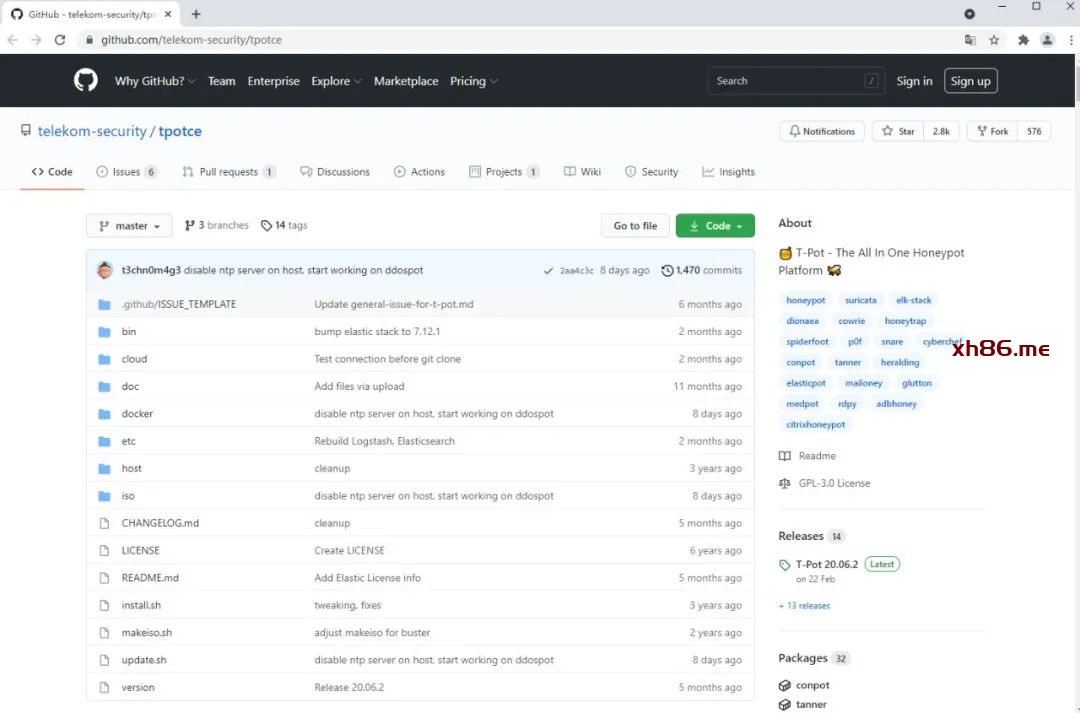Open the commits history clock icon
The image size is (1080, 713).
point(667,270)
